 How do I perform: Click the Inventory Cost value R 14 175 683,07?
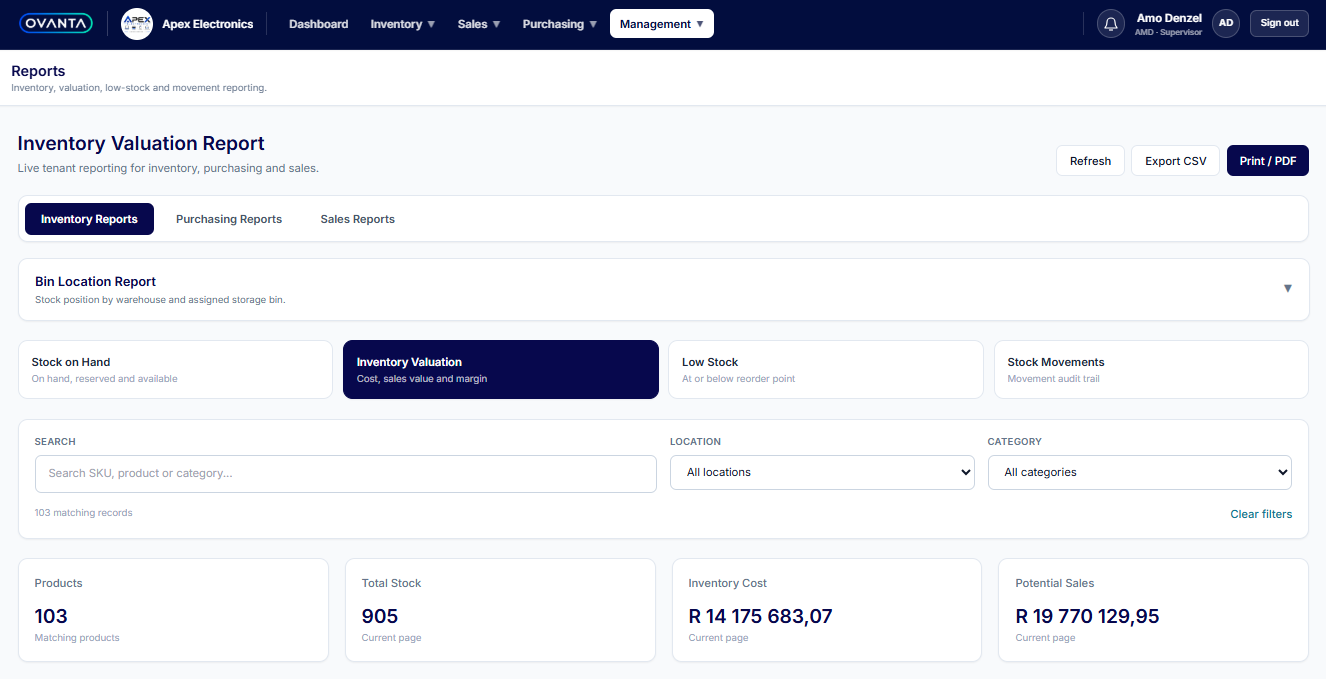[760, 616]
